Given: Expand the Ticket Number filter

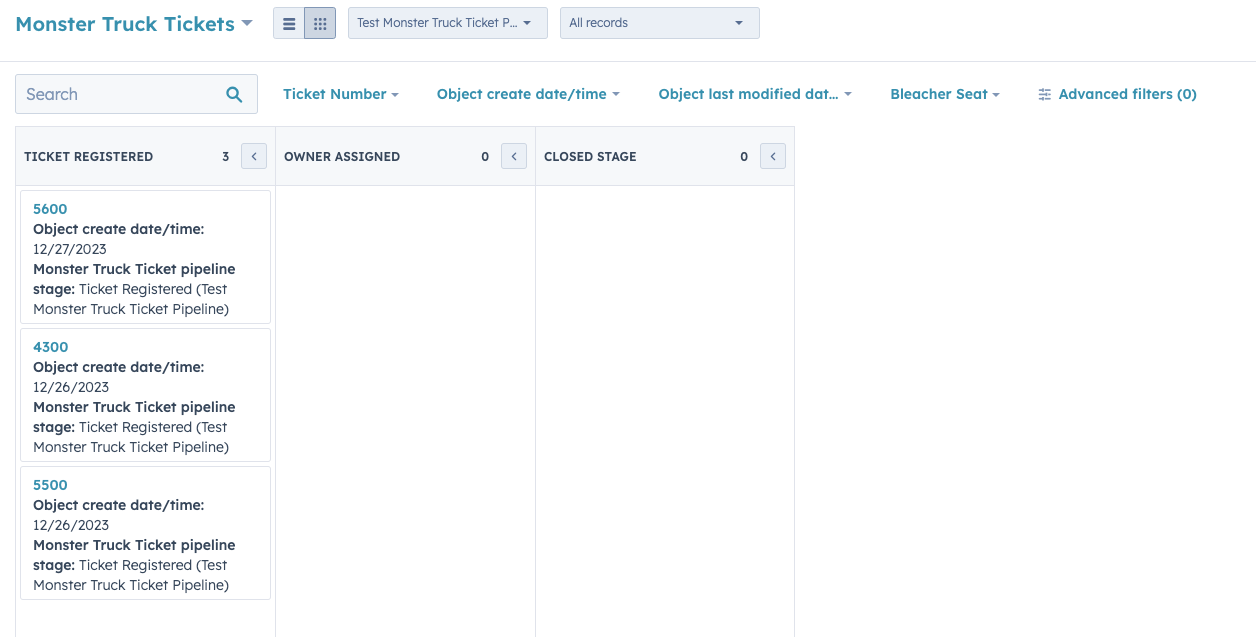Looking at the screenshot, I should 340,93.
